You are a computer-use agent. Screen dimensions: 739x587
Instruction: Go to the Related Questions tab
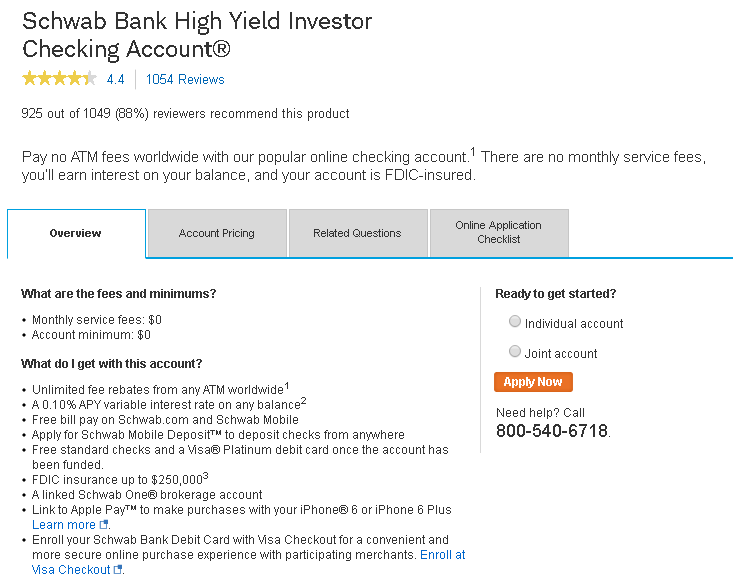pyautogui.click(x=357, y=233)
